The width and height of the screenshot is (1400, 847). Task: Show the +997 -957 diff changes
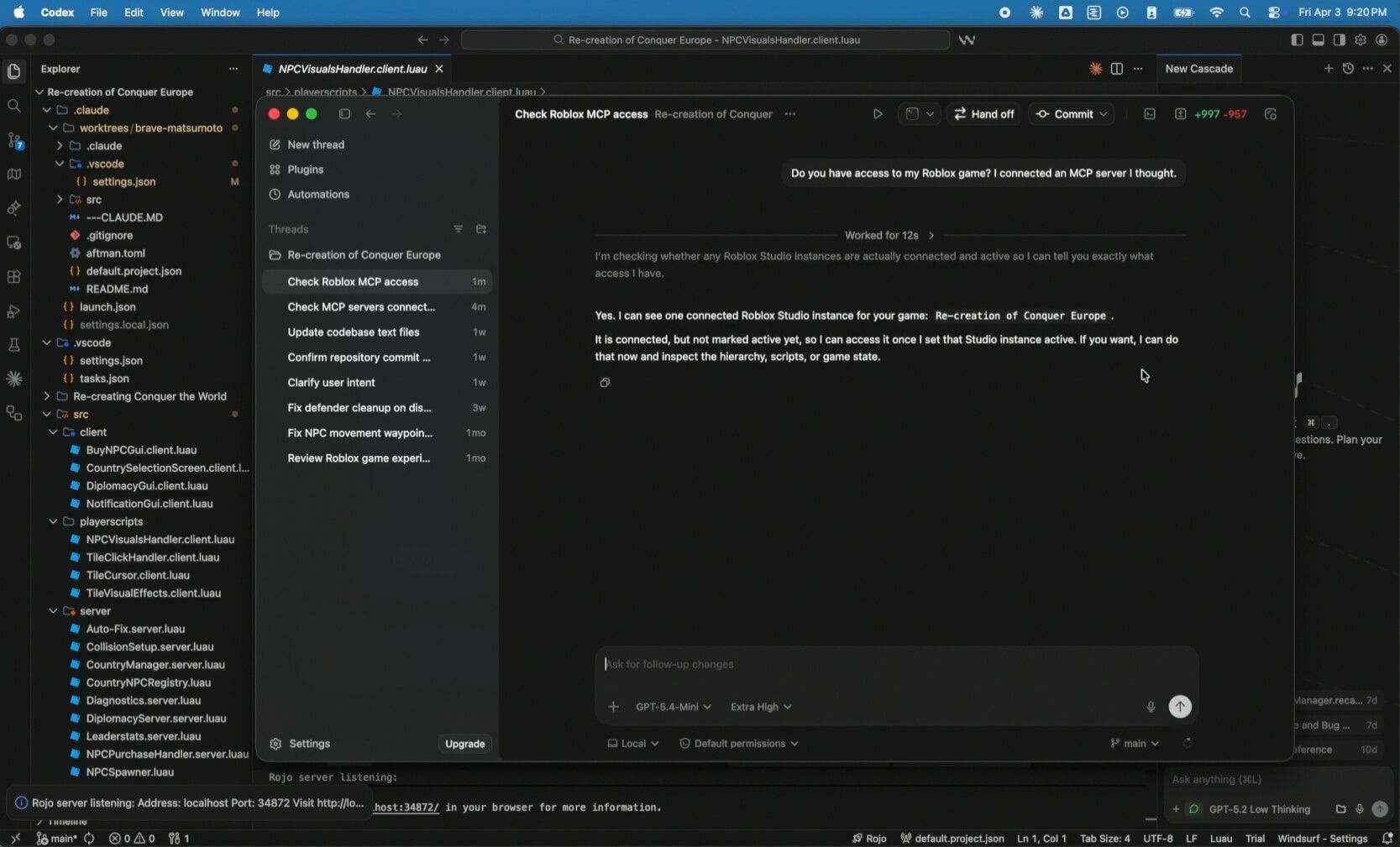point(1210,114)
